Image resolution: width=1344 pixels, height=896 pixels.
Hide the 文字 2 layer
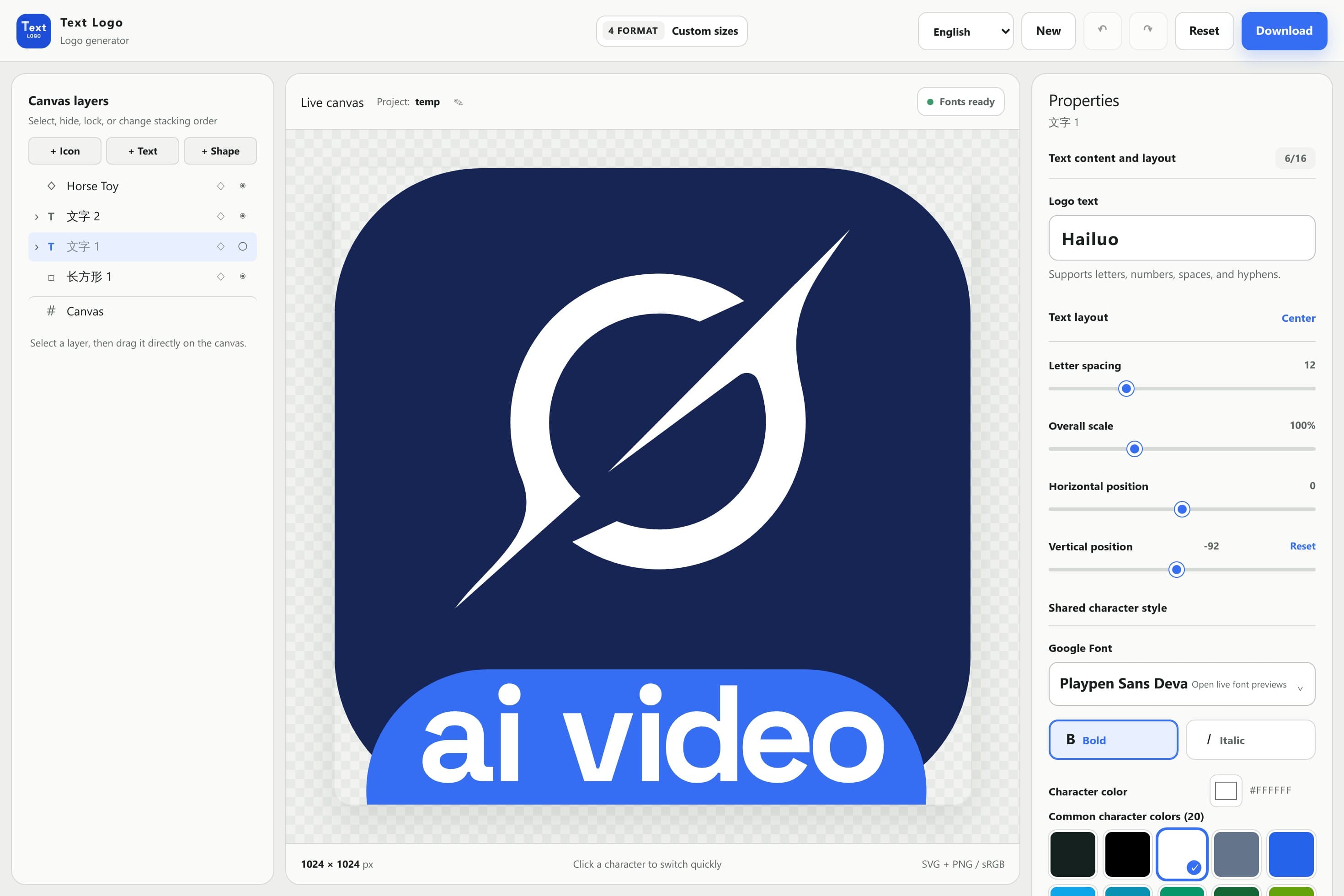[x=243, y=216]
